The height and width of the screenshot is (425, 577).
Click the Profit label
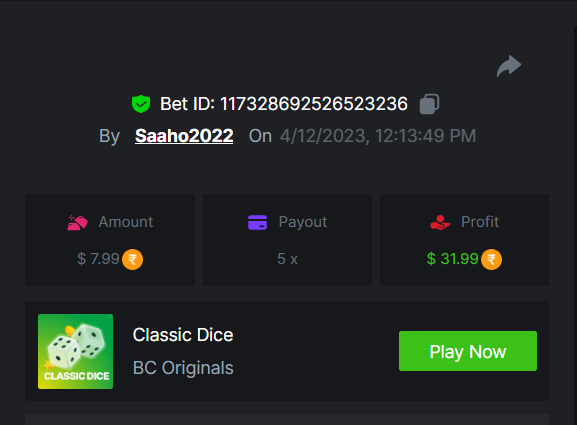pyautogui.click(x=480, y=222)
